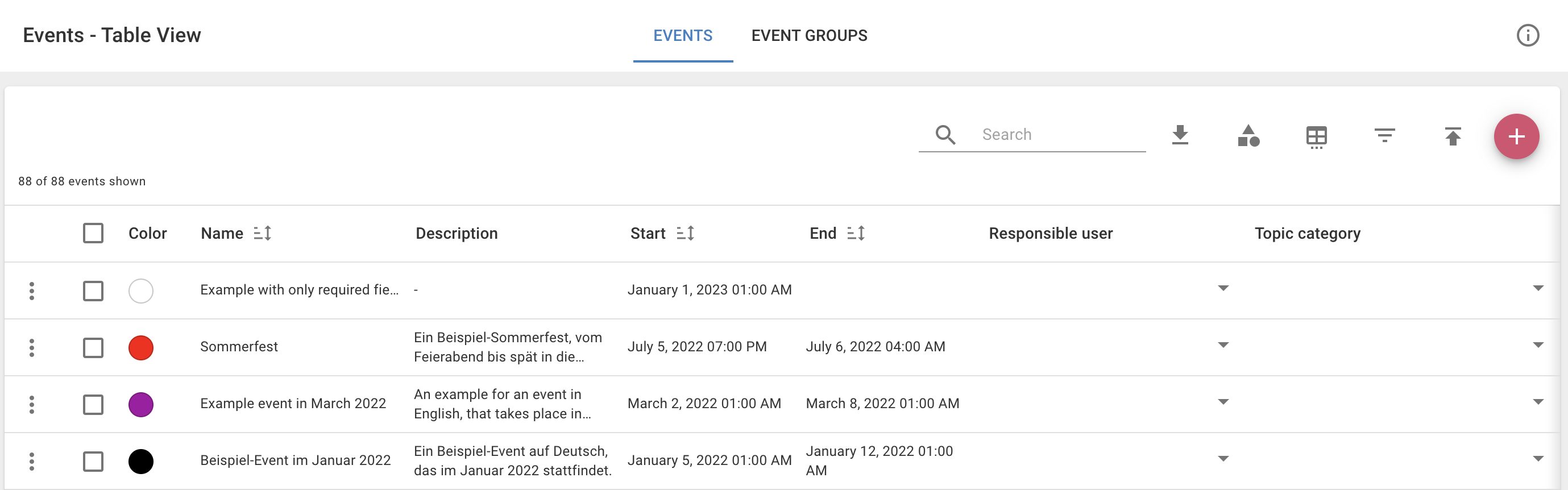
Task: Open 'Beispiel-Event im Januar 2022' name
Action: click(295, 460)
